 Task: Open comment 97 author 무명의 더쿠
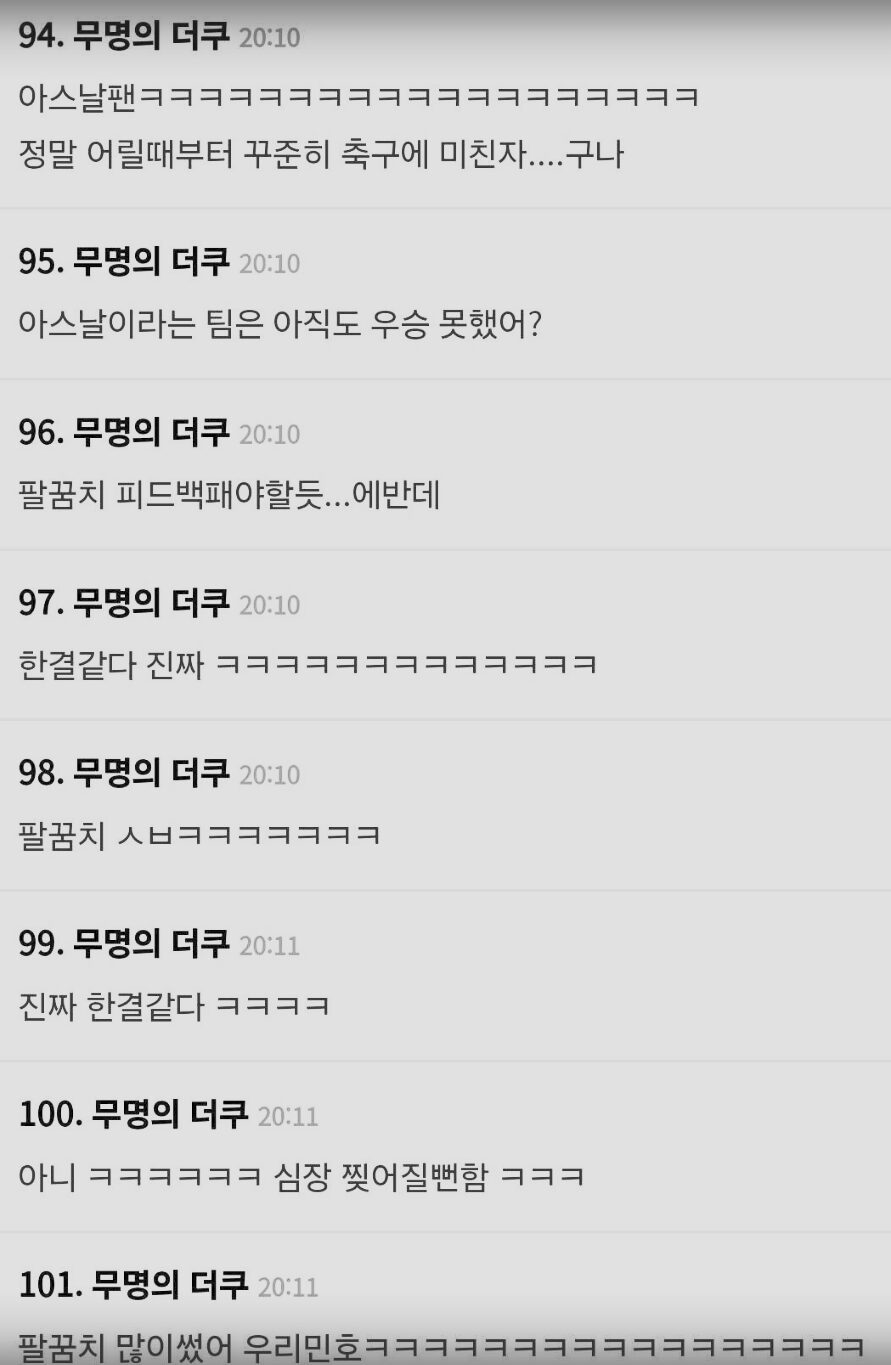coord(151,603)
